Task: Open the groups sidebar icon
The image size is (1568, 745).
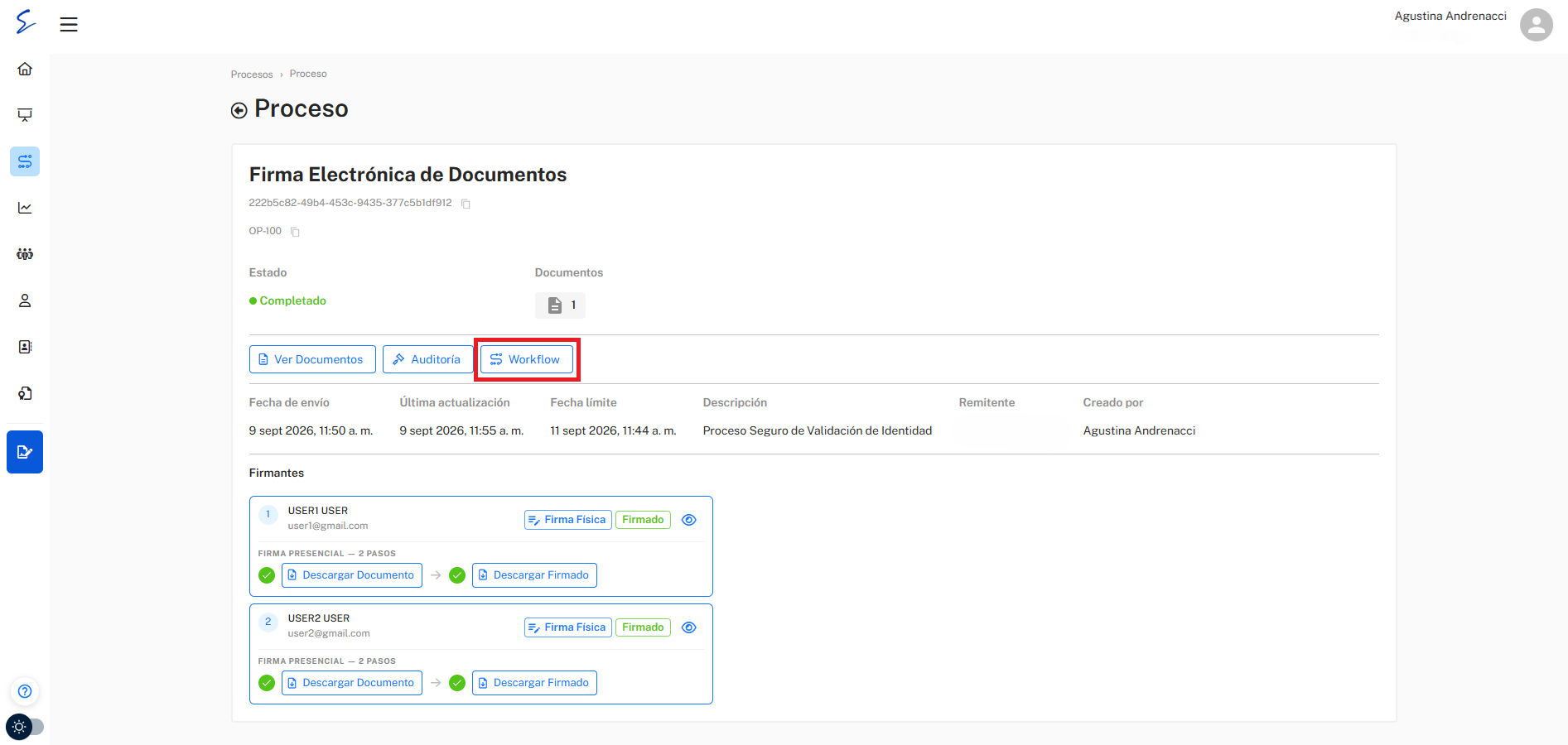Action: [25, 254]
